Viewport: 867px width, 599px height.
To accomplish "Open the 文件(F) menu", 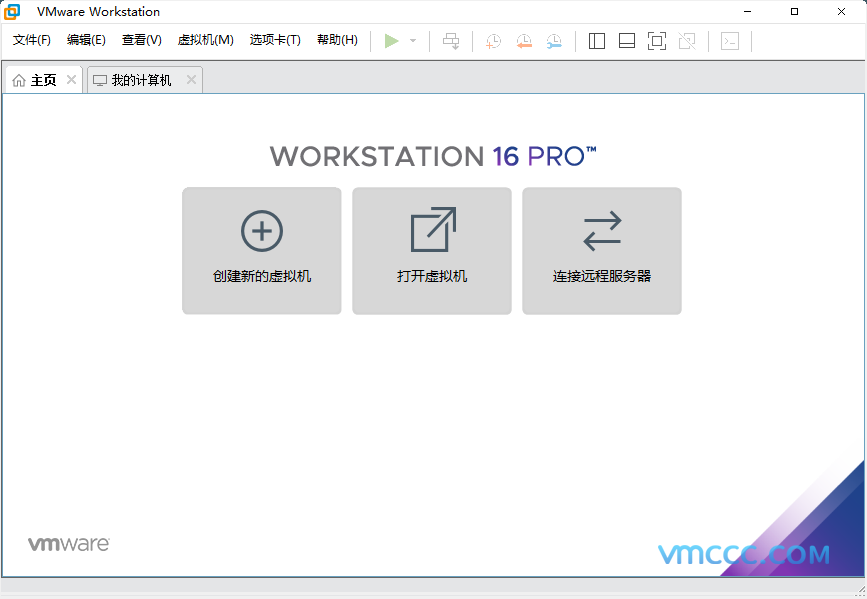I will click(x=32, y=40).
